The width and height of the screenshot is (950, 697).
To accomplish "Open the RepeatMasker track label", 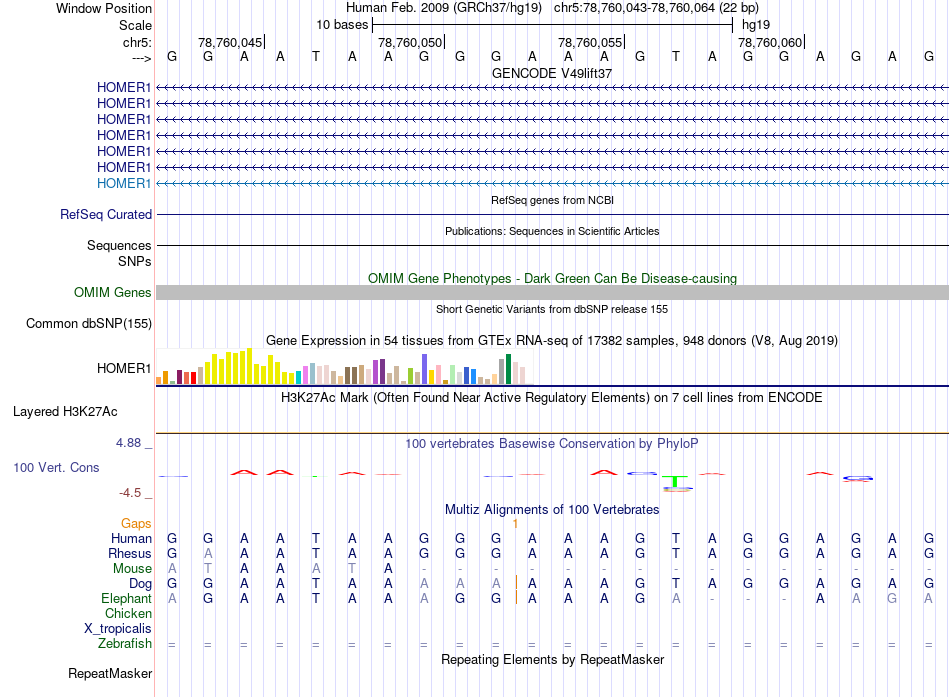I will [x=110, y=674].
